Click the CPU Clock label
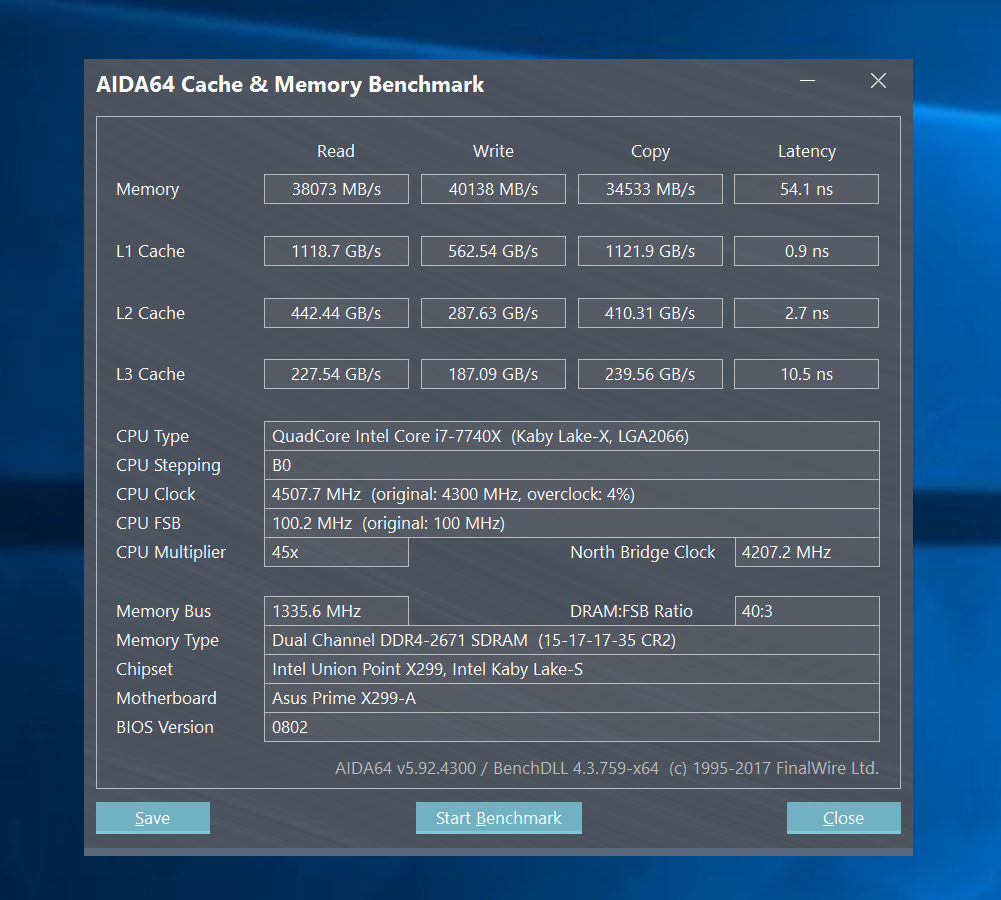This screenshot has width=1001, height=900. pos(156,494)
